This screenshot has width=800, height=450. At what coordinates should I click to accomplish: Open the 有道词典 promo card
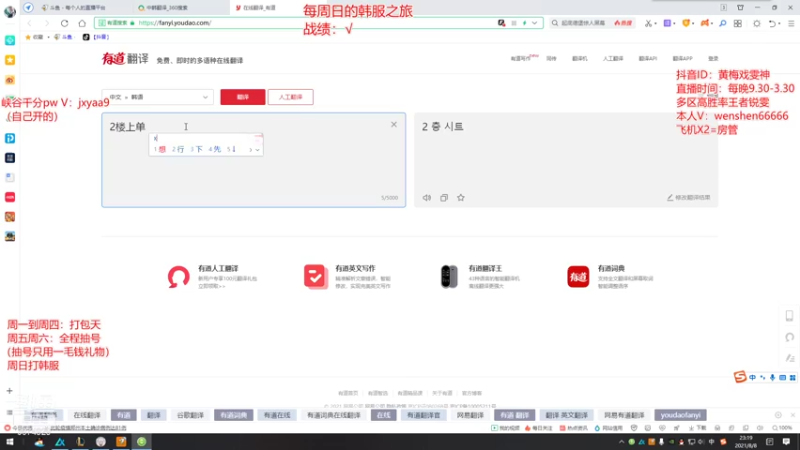pos(610,277)
